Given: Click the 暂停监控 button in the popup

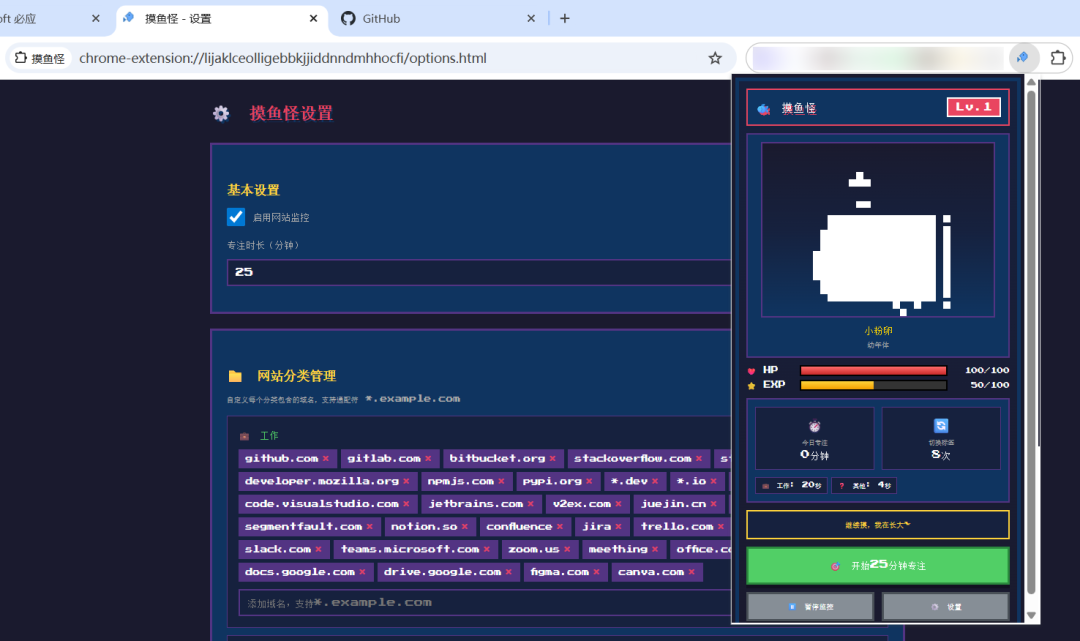Looking at the screenshot, I should [x=811, y=607].
